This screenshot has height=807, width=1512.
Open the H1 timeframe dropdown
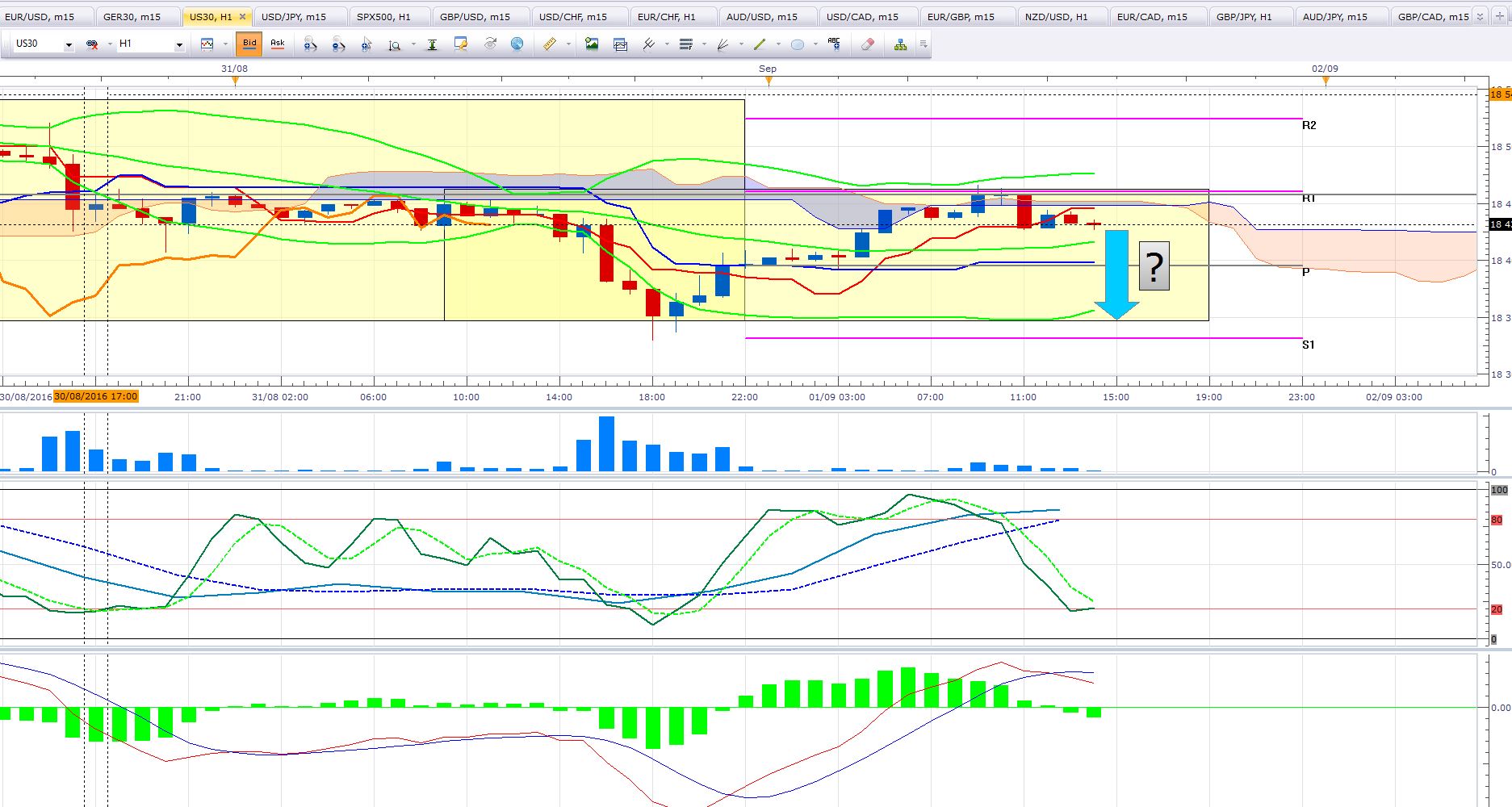pyautogui.click(x=179, y=45)
